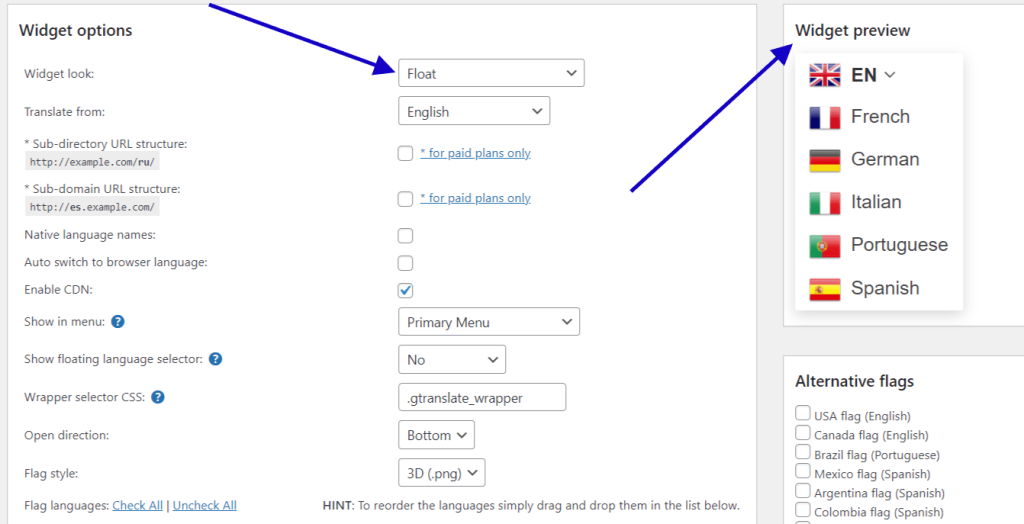The image size is (1024, 524).
Task: Check Colombia flag (Spanish) option
Action: click(803, 509)
